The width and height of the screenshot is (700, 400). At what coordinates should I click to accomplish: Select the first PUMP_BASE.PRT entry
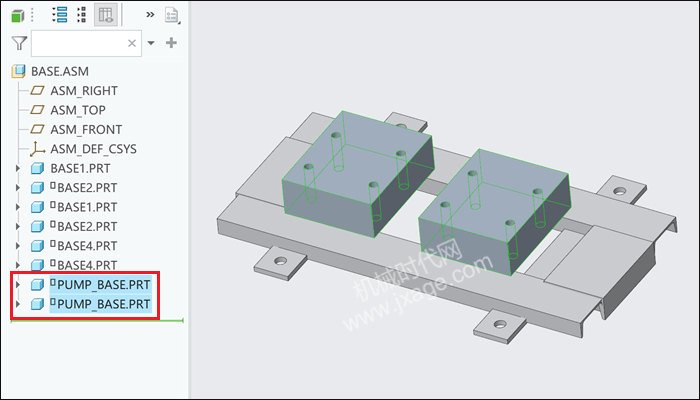pyautogui.click(x=100, y=284)
